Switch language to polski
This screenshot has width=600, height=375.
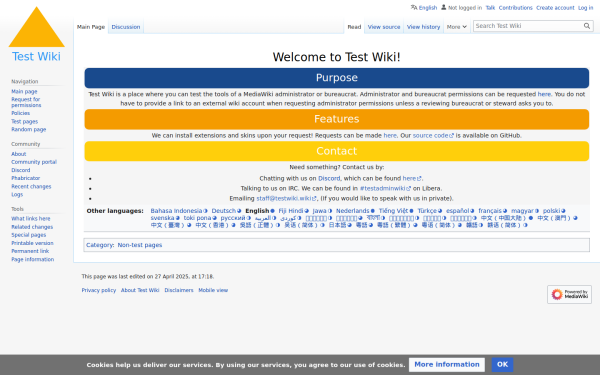[x=551, y=211]
